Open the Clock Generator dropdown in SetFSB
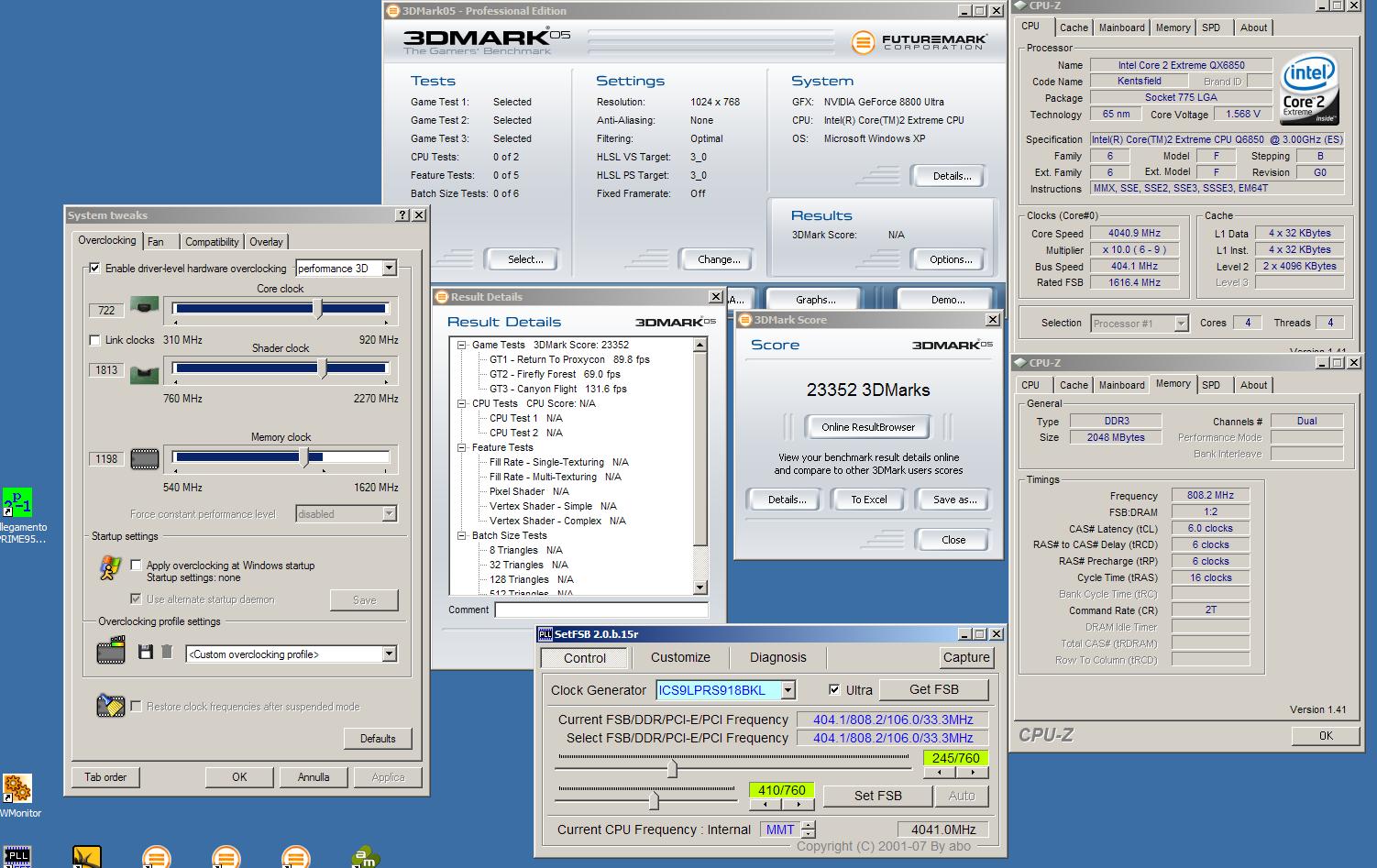1377x868 pixels. [x=788, y=690]
